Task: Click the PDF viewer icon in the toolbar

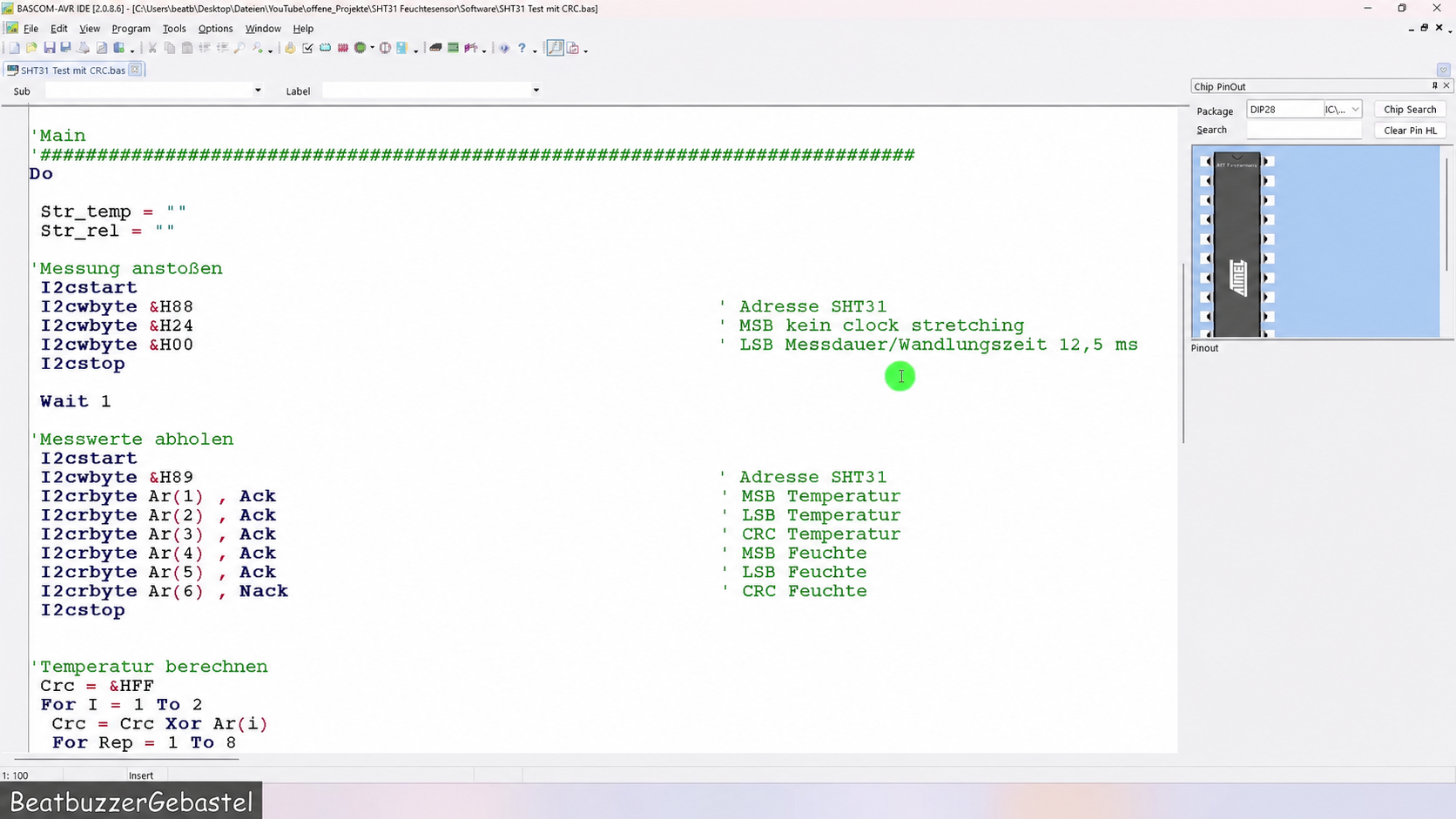Action: coord(573,48)
